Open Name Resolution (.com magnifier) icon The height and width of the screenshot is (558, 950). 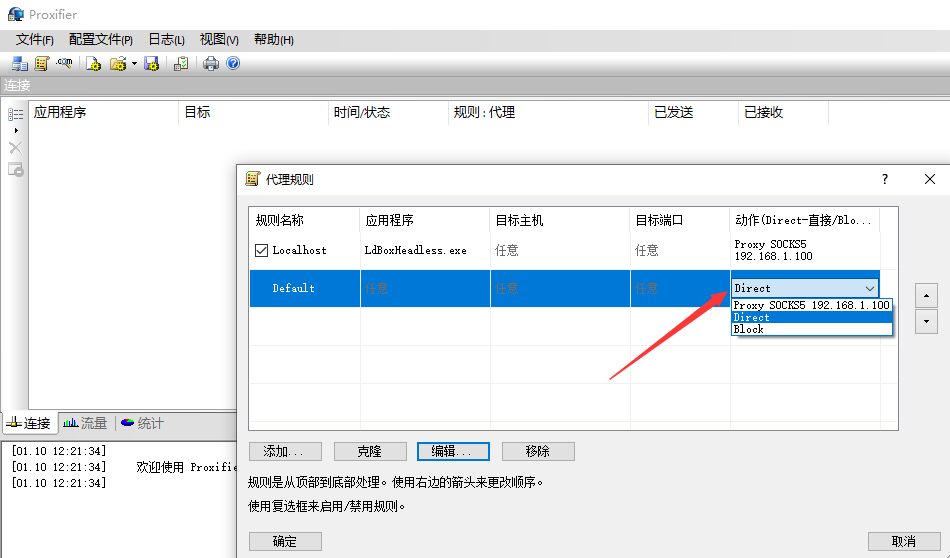(x=64, y=62)
